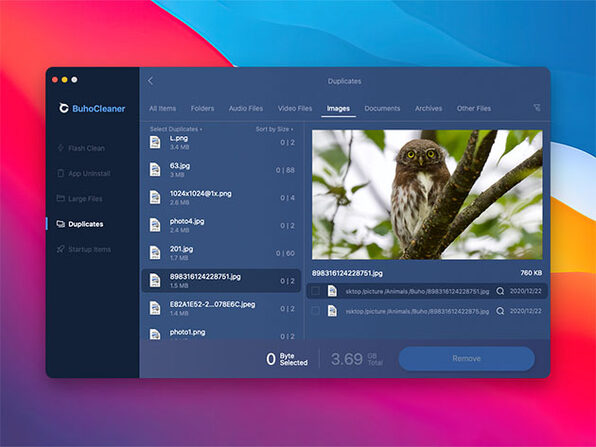Select the photo4.jpg duplicate group

tap(221, 225)
